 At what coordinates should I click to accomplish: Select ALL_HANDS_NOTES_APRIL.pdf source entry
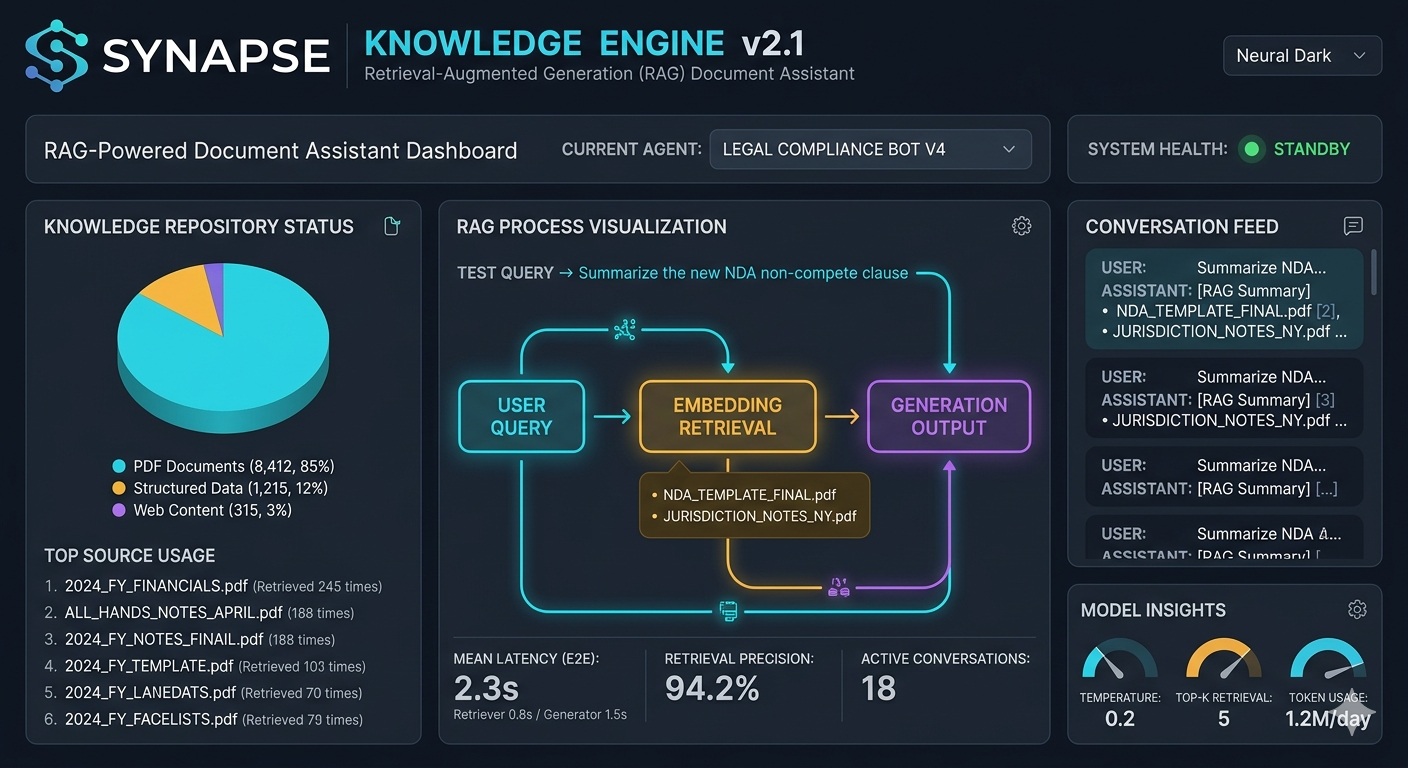(173, 612)
